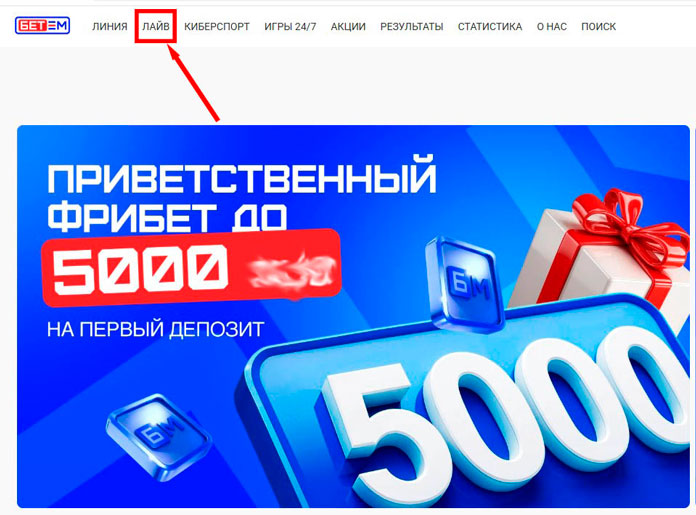Go to the highlighted ЛАЙВ tab
This screenshot has width=696, height=515.
156,27
